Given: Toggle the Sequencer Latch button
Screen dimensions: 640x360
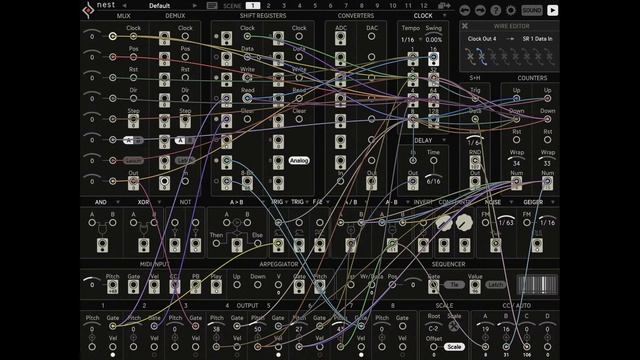Looking at the screenshot, I should pos(496,284).
